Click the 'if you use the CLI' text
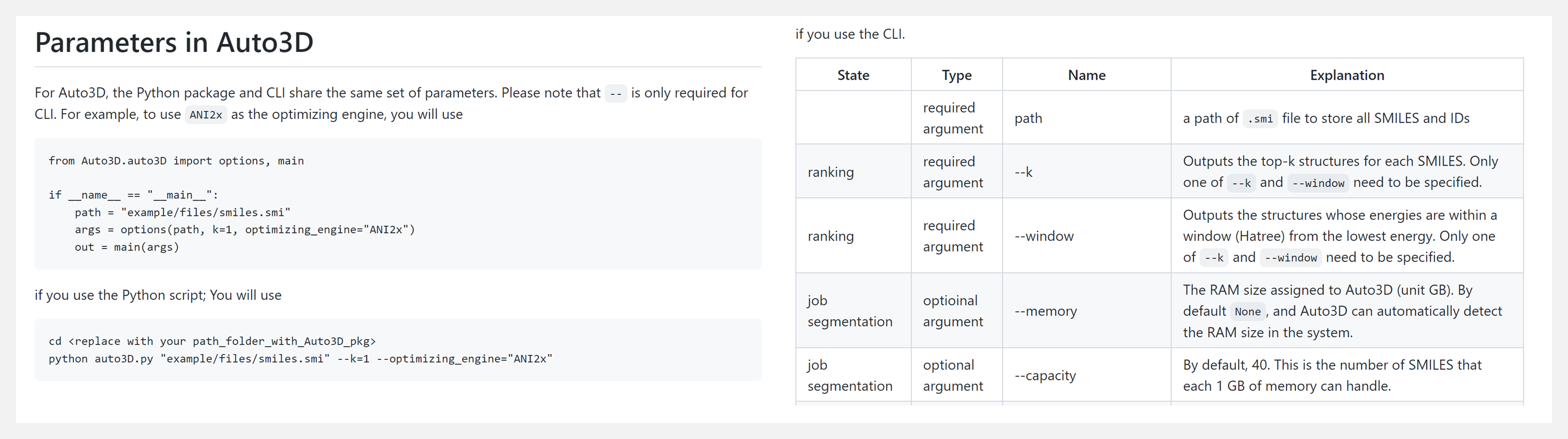This screenshot has height=439, width=1568. 850,34
